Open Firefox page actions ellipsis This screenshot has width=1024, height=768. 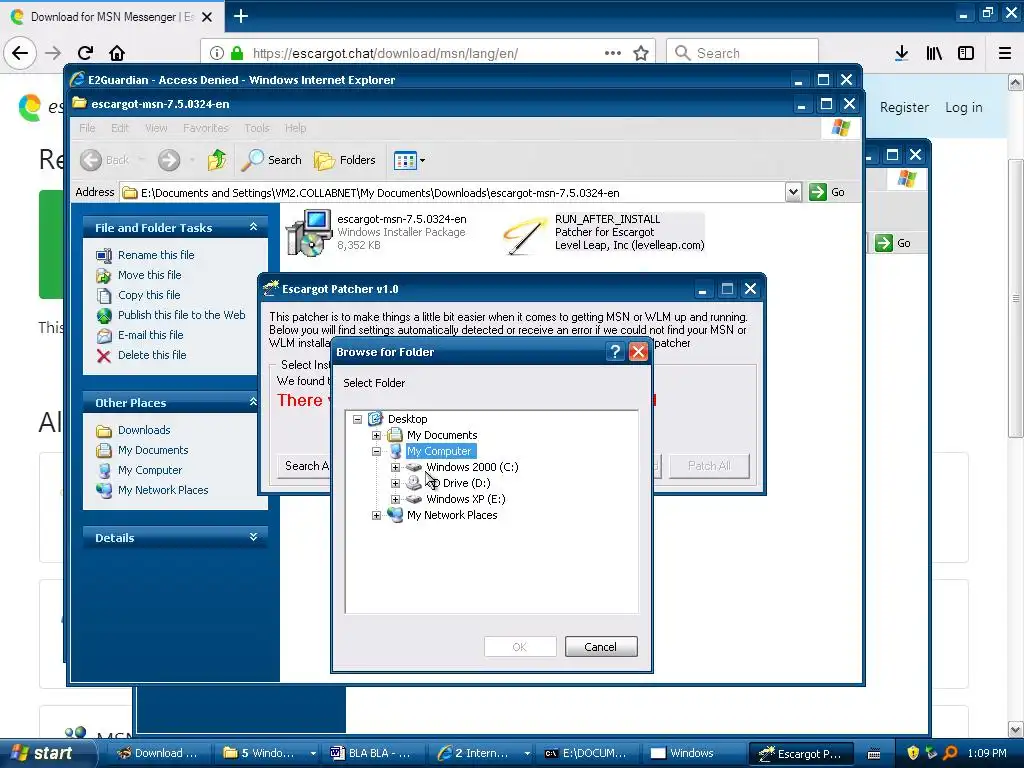click(x=613, y=53)
